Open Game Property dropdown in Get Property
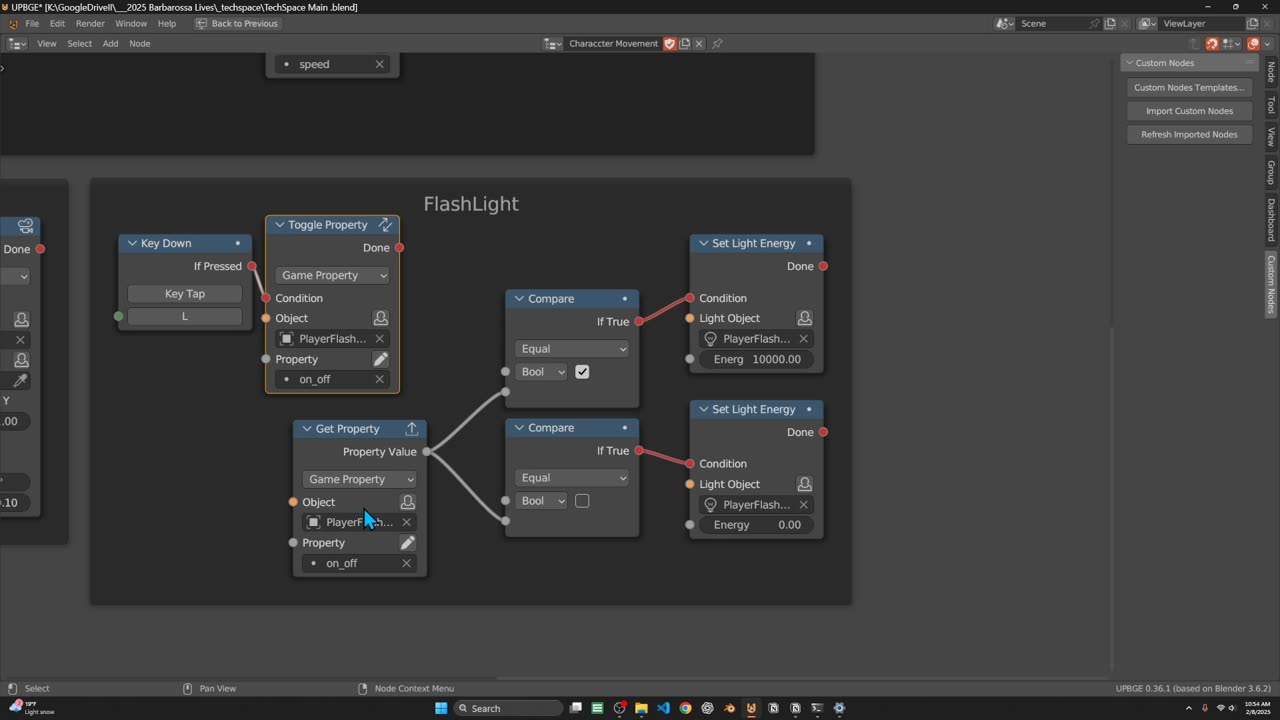Viewport: 1280px width, 720px height. coord(360,479)
